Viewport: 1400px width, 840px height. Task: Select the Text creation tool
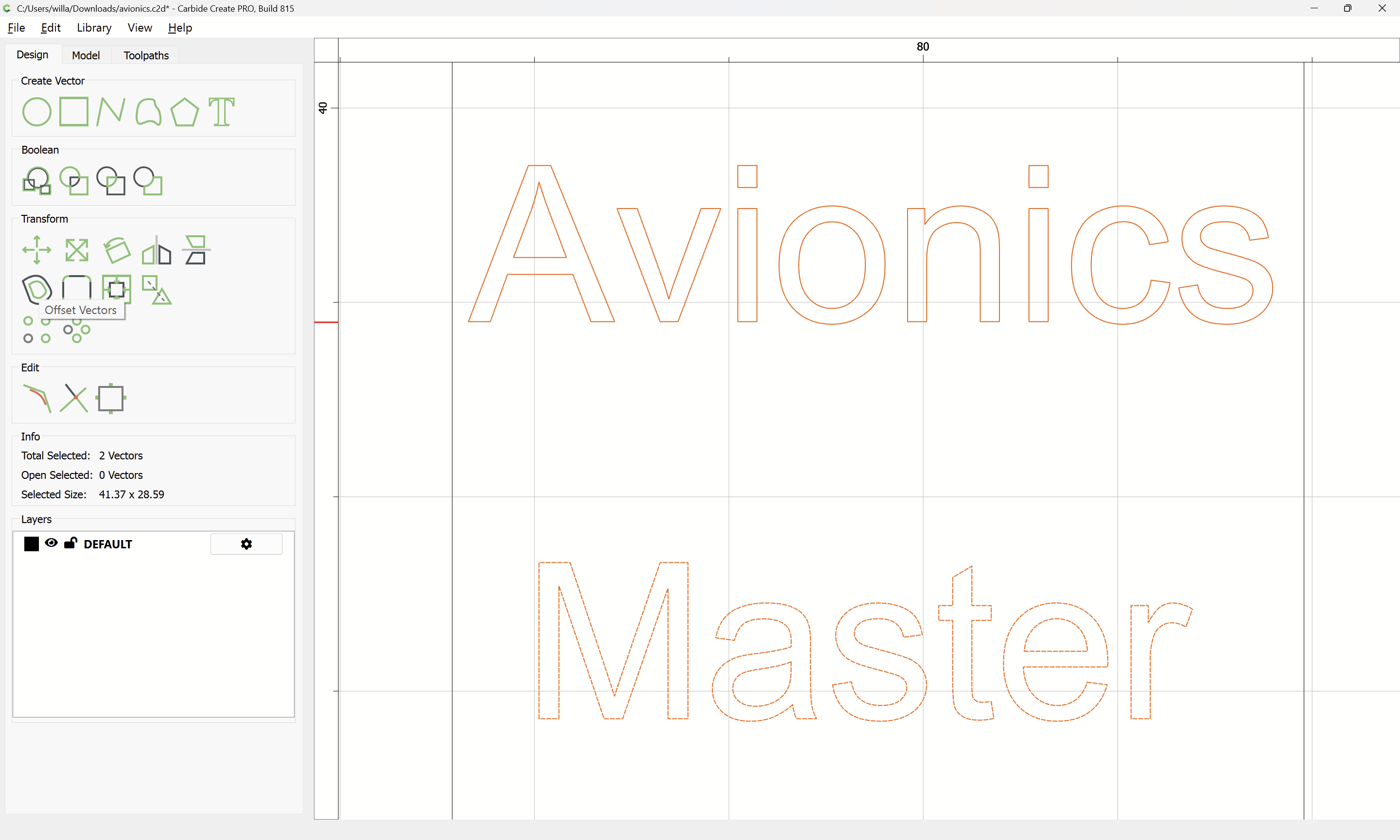222,111
